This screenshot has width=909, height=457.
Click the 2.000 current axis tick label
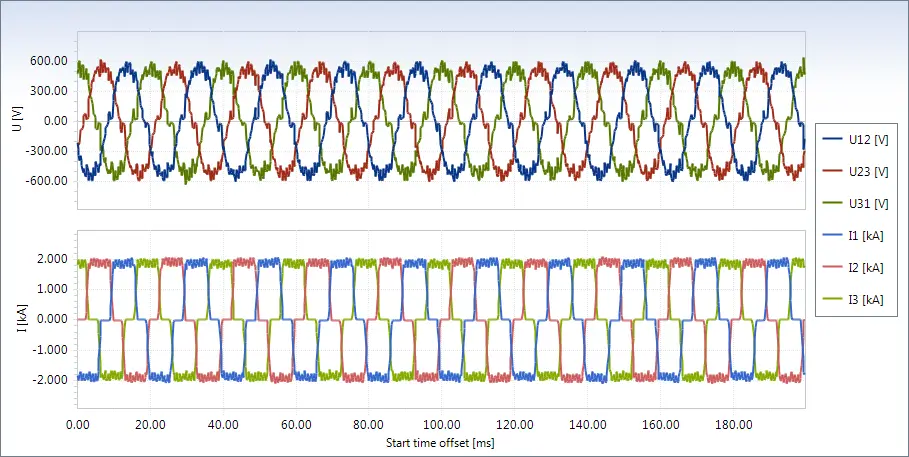[50, 259]
